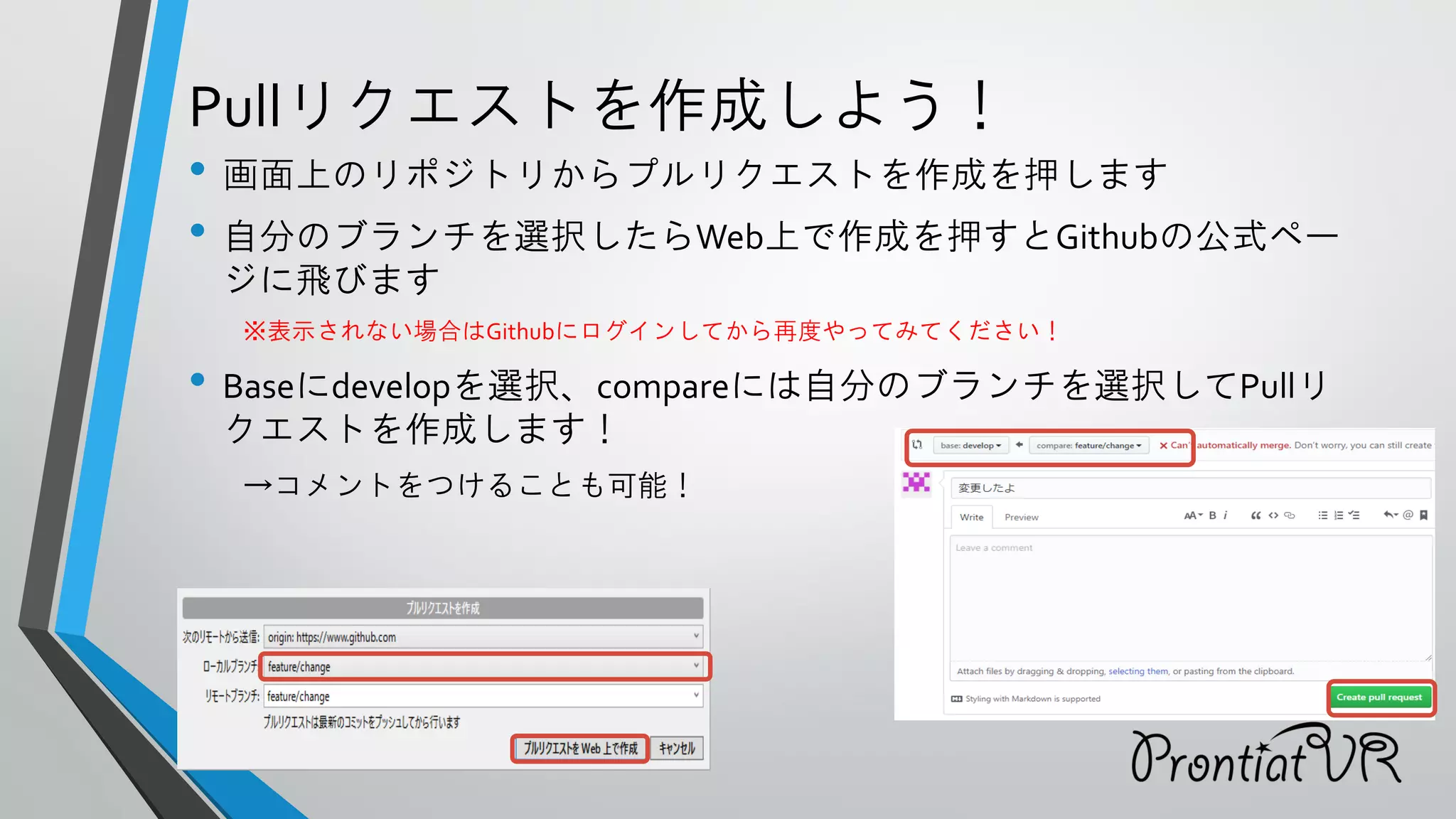1456x819 pixels.
Task: Click the pull request title field 変更したよ
Action: tap(1190, 488)
